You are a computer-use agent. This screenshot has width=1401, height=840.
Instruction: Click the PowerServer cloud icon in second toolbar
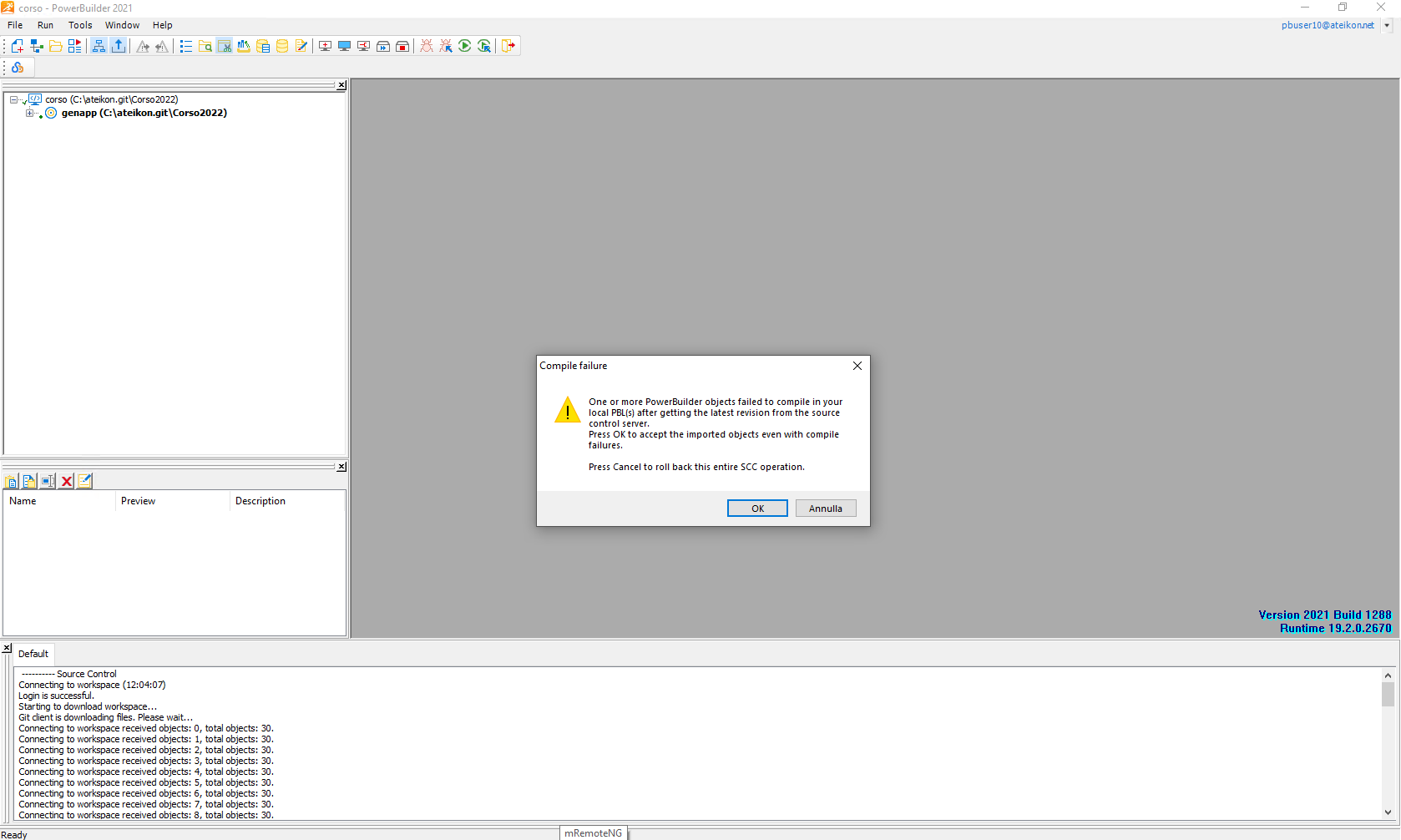click(x=18, y=68)
